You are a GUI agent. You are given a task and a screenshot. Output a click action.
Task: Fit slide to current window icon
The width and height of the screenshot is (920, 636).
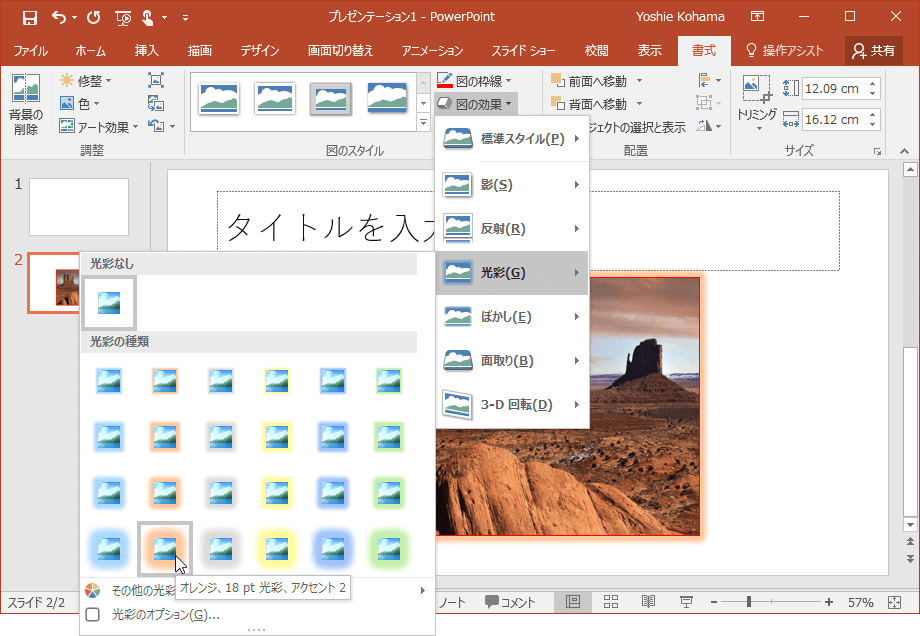(894, 602)
